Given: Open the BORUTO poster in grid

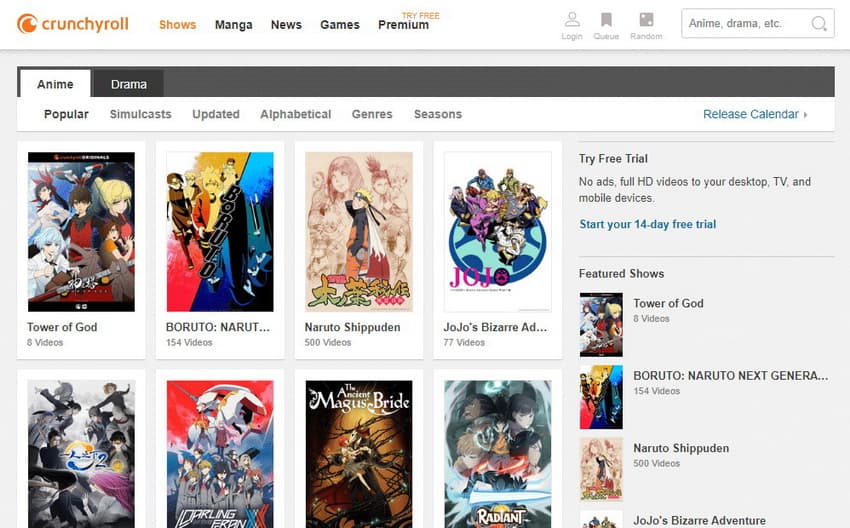Looking at the screenshot, I should point(220,231).
